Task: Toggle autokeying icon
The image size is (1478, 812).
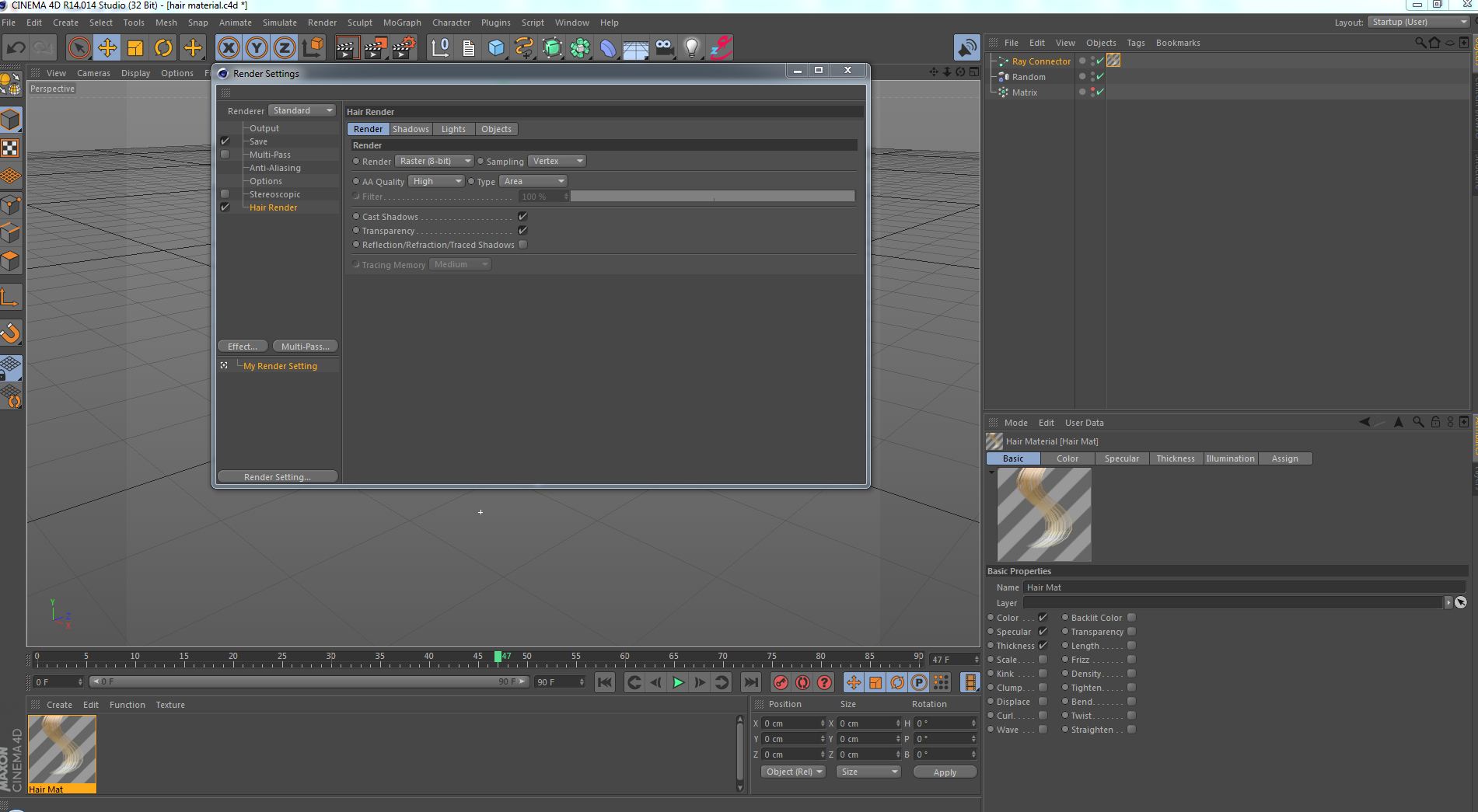Action: point(802,682)
